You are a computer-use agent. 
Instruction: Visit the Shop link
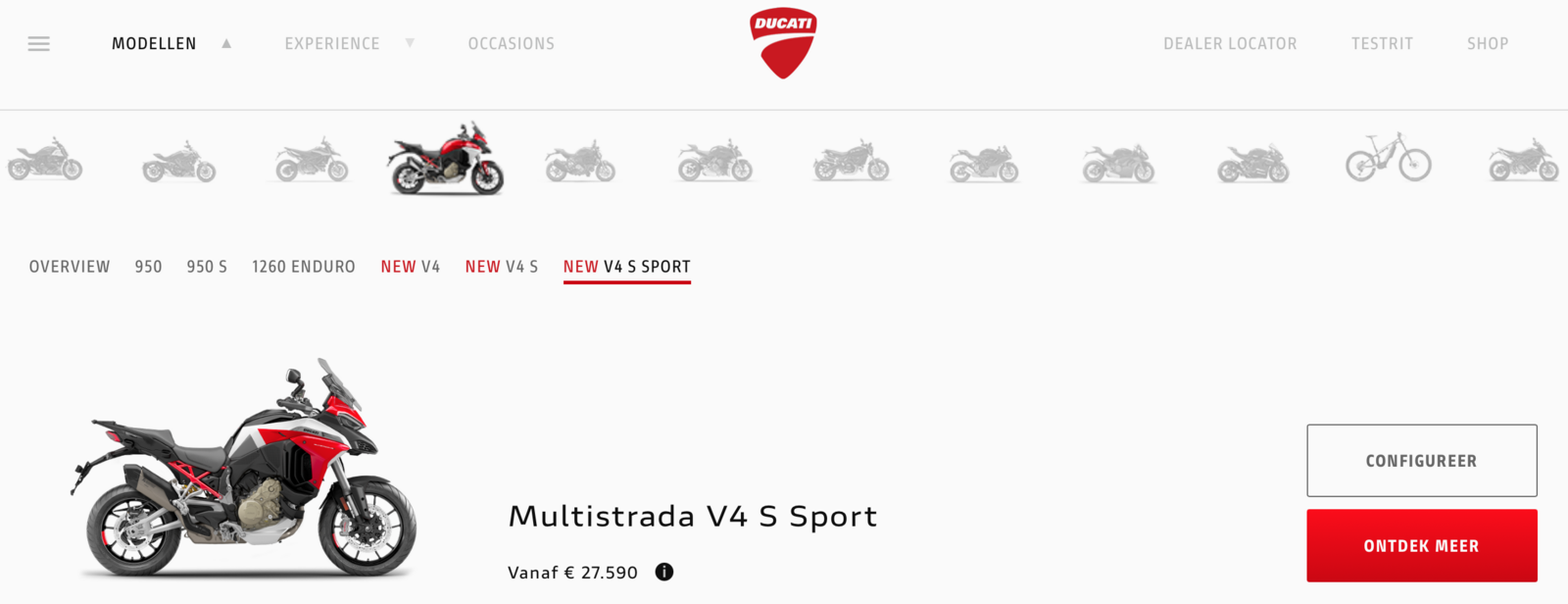(x=1488, y=43)
